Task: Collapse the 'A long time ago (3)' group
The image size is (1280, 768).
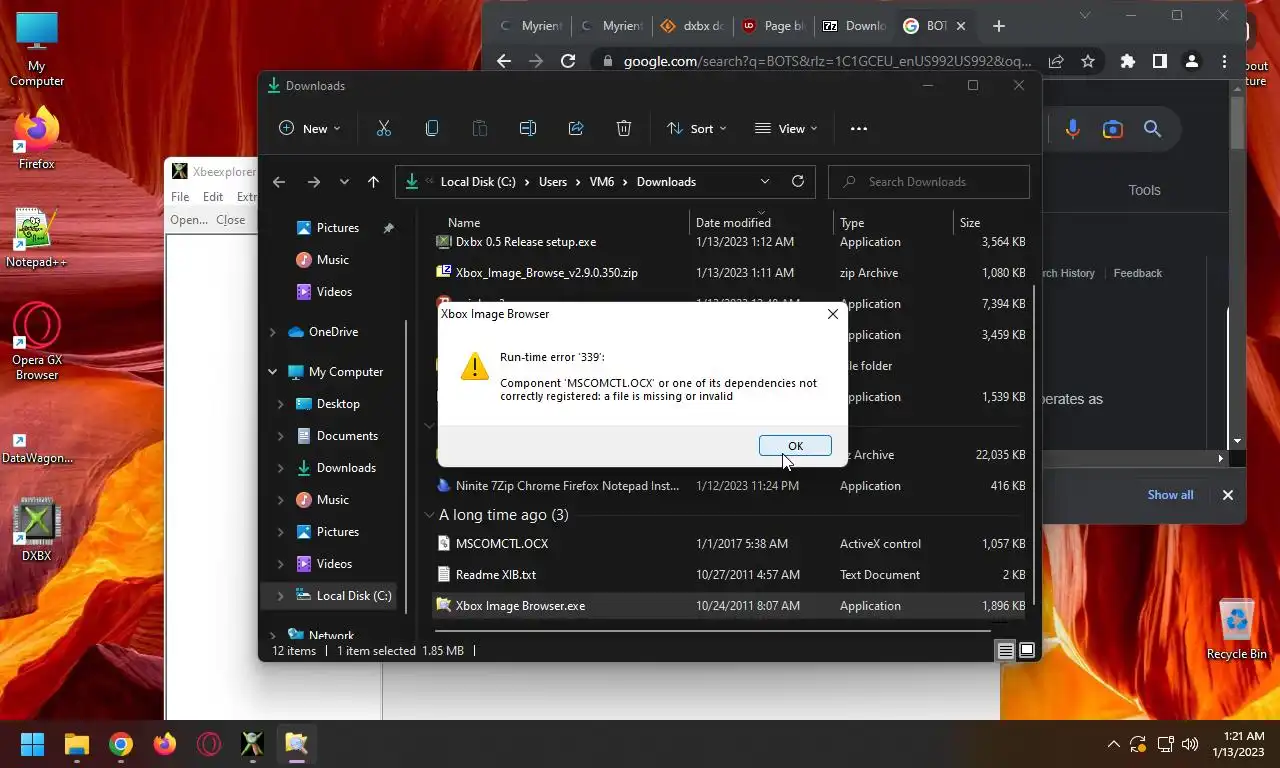Action: point(429,515)
